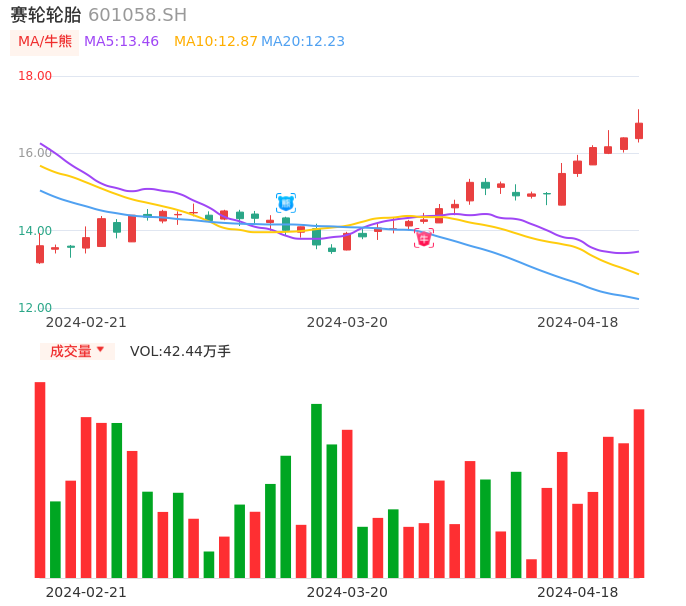Click the MA10:12.87 legend label
The image size is (686, 606).
coord(216,42)
